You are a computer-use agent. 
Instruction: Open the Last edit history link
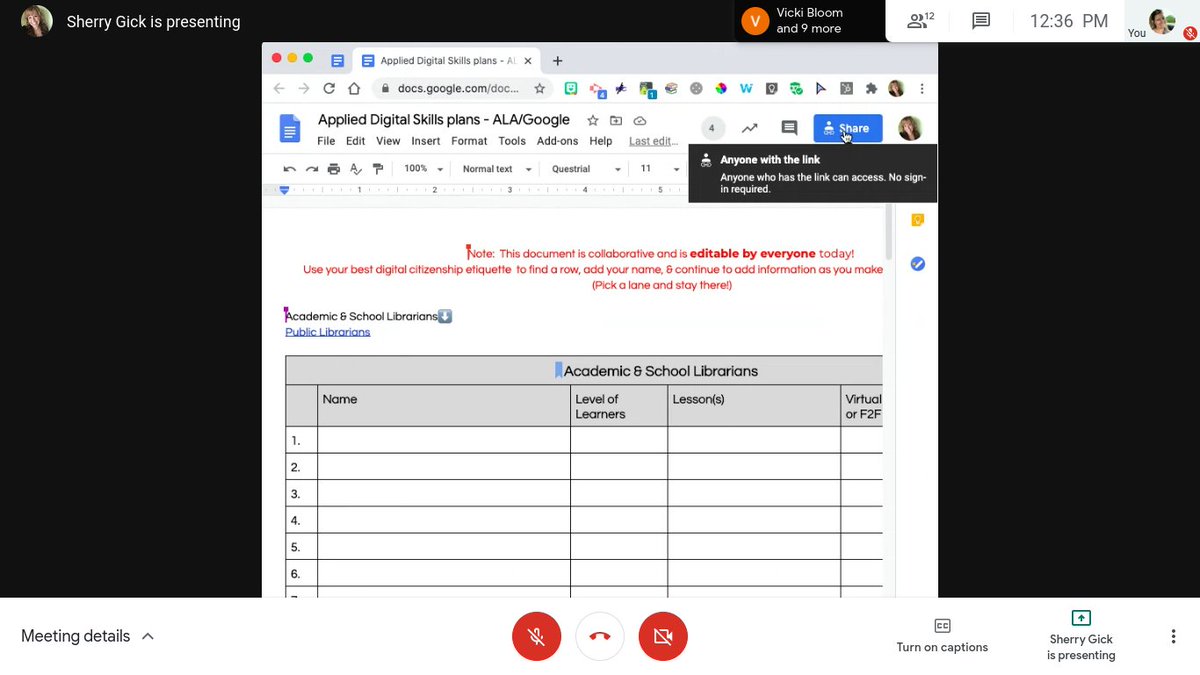coord(653,141)
